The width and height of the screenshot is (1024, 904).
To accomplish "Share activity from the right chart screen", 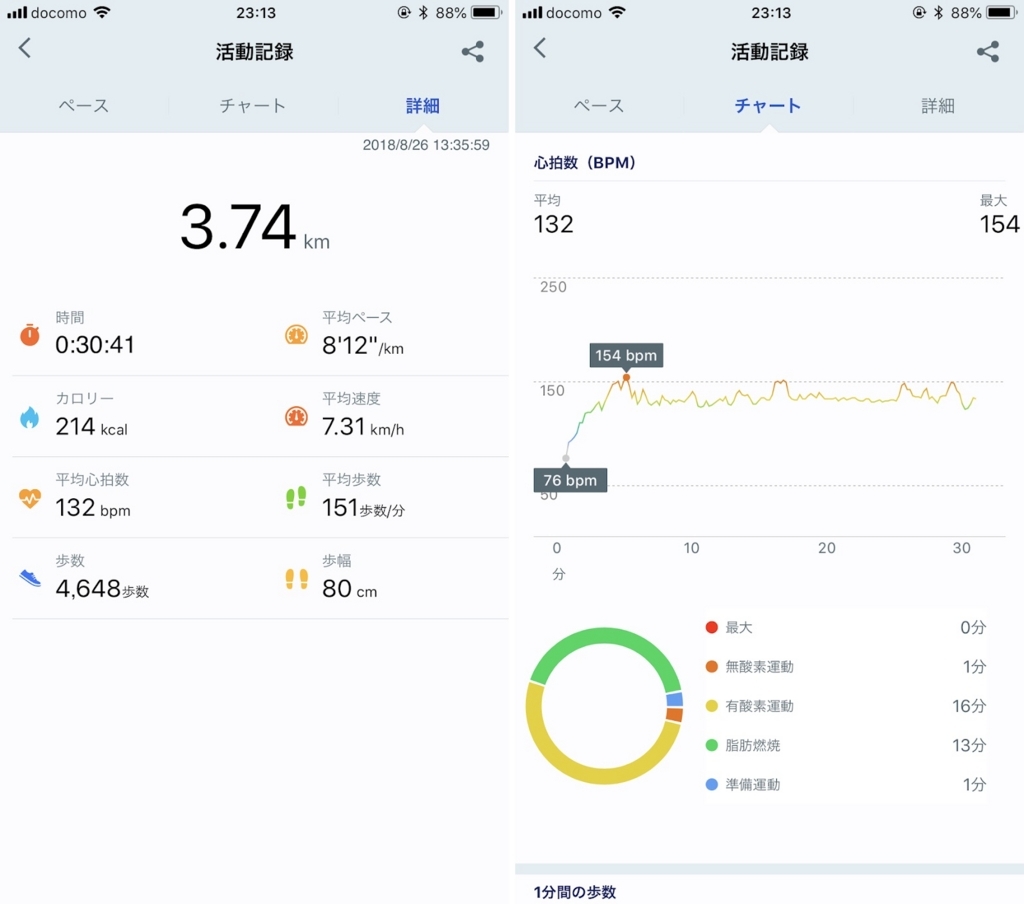I will (x=988, y=52).
